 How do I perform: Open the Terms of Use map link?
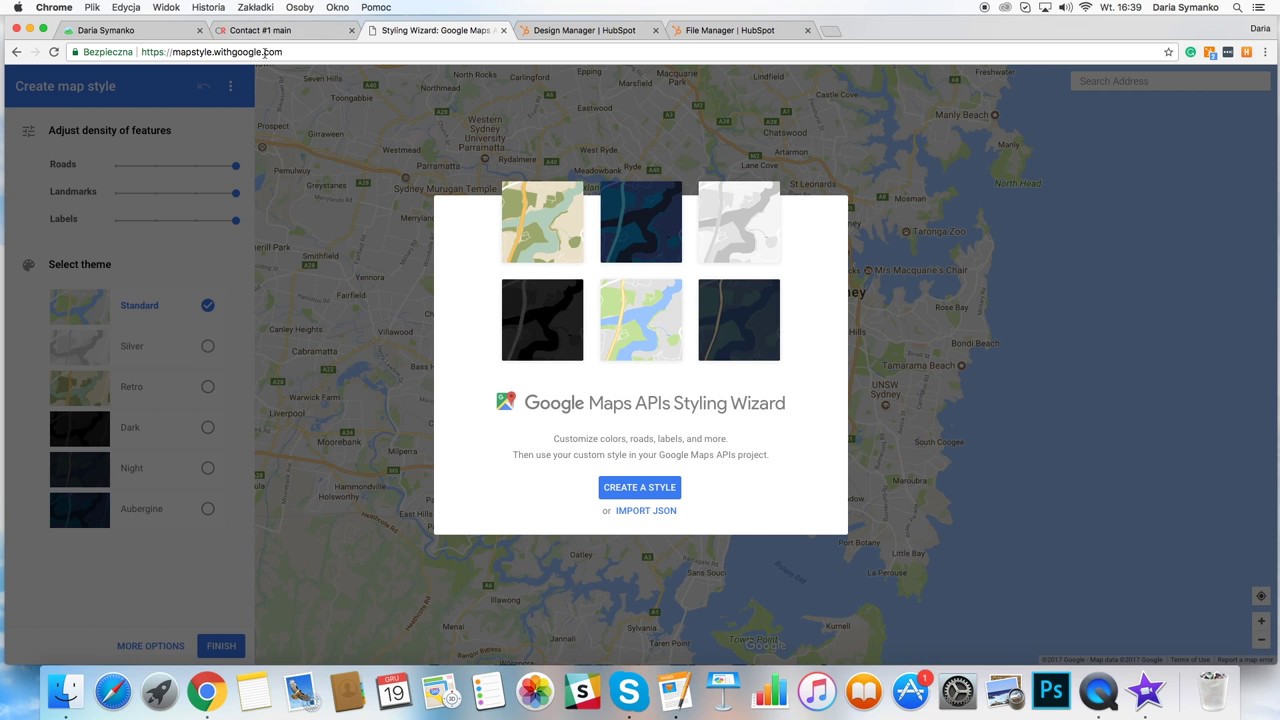click(1189, 660)
